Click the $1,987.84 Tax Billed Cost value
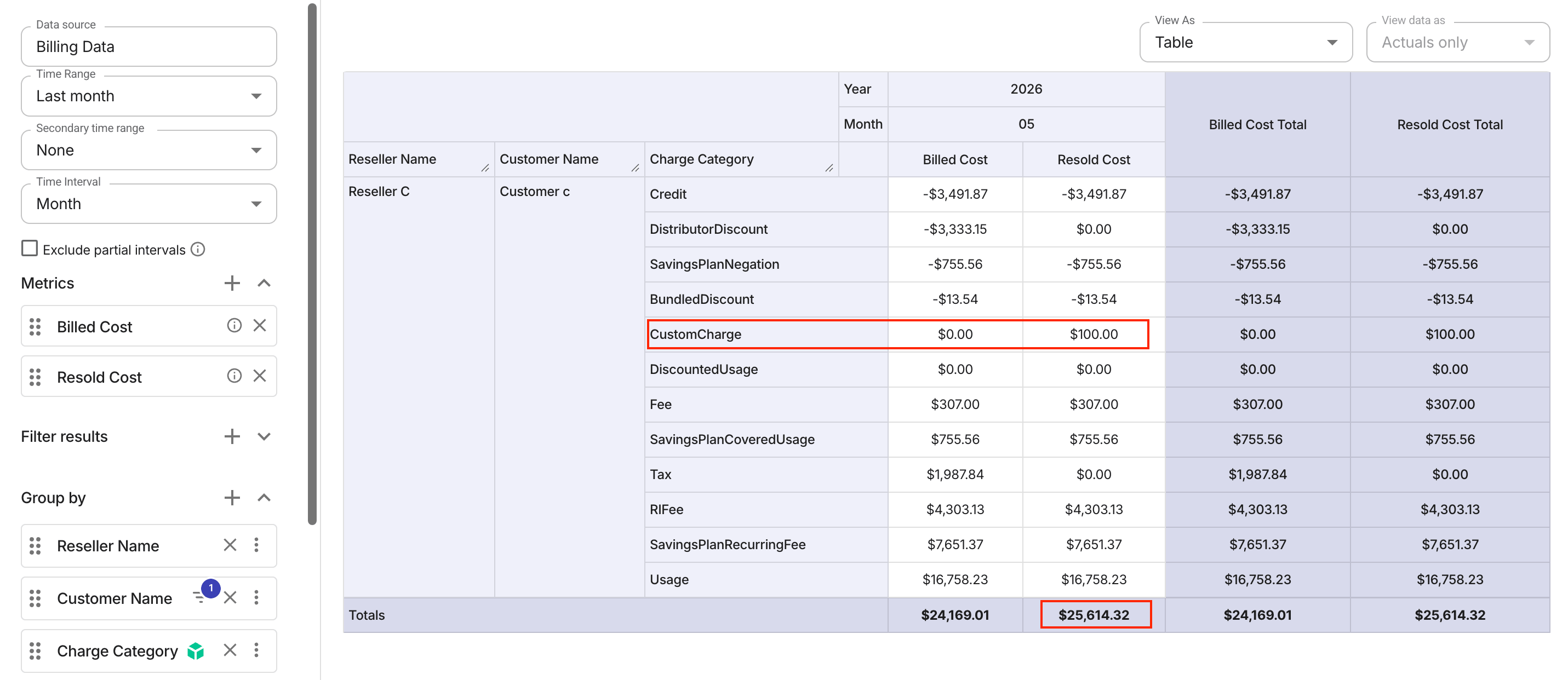This screenshot has width=1568, height=680. pyautogui.click(x=954, y=475)
